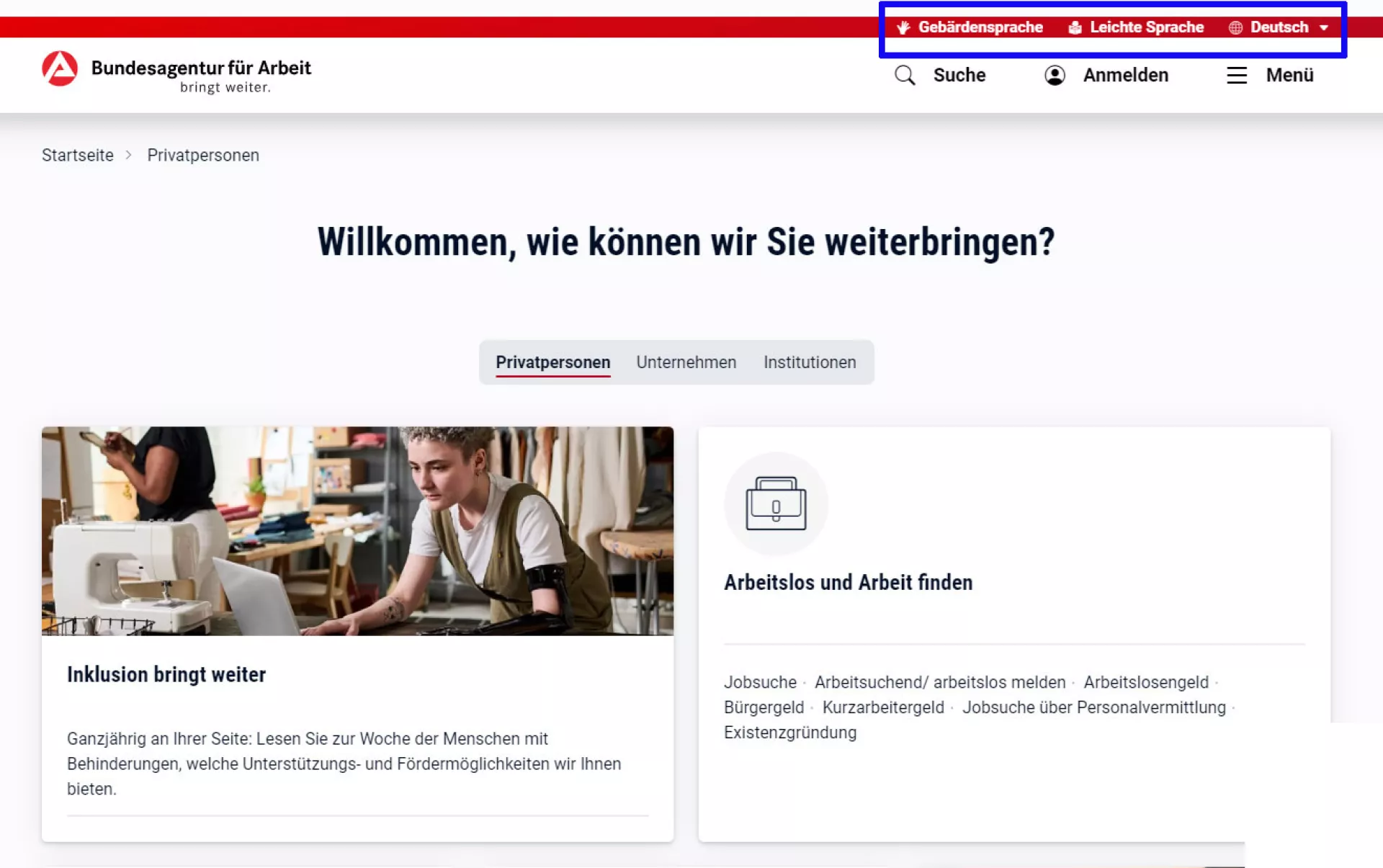Switch to the Unternehmen tab
This screenshot has height=868, width=1383.
pos(686,362)
